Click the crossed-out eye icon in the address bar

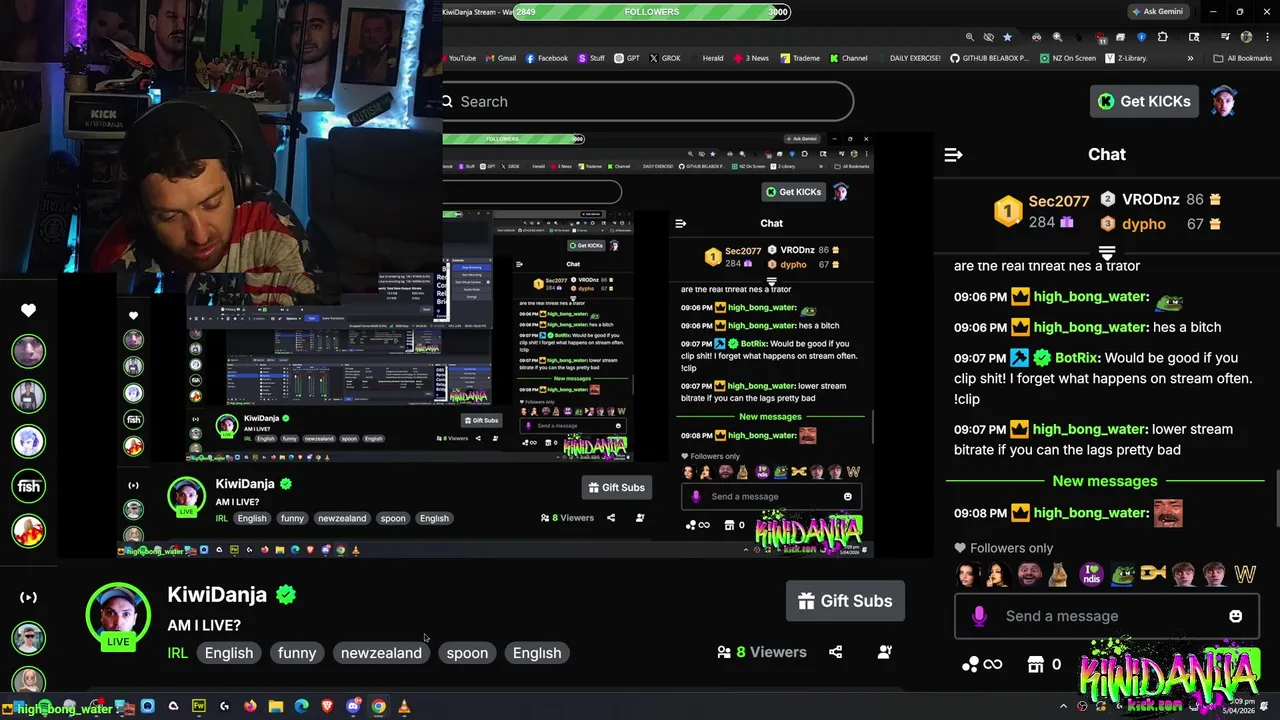click(989, 37)
